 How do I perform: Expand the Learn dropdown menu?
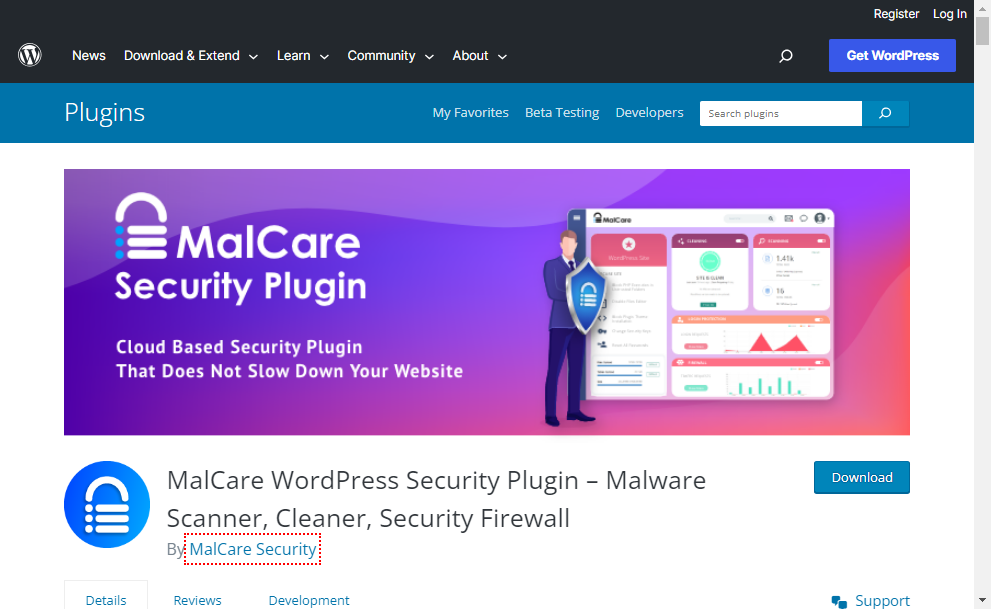point(303,56)
